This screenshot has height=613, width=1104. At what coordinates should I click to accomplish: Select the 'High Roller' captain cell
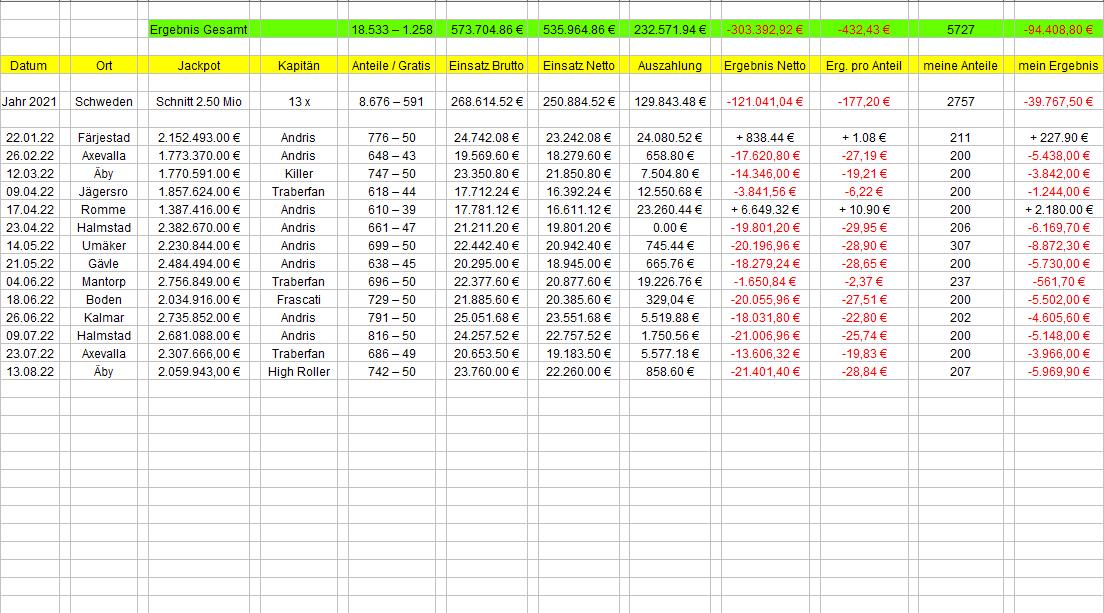pyautogui.click(x=299, y=372)
